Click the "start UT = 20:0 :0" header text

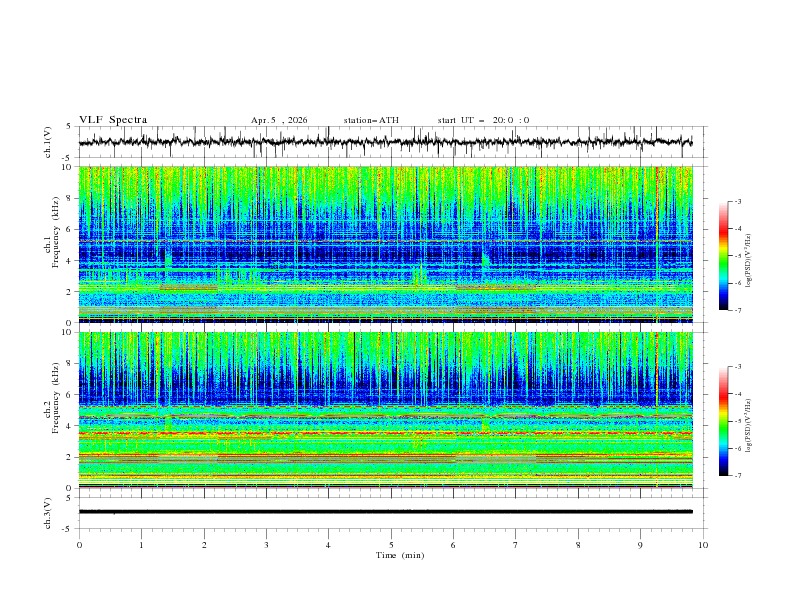coord(483,120)
